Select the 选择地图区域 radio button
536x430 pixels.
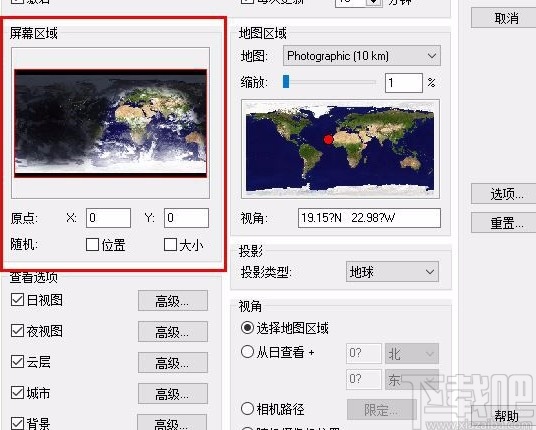point(247,327)
